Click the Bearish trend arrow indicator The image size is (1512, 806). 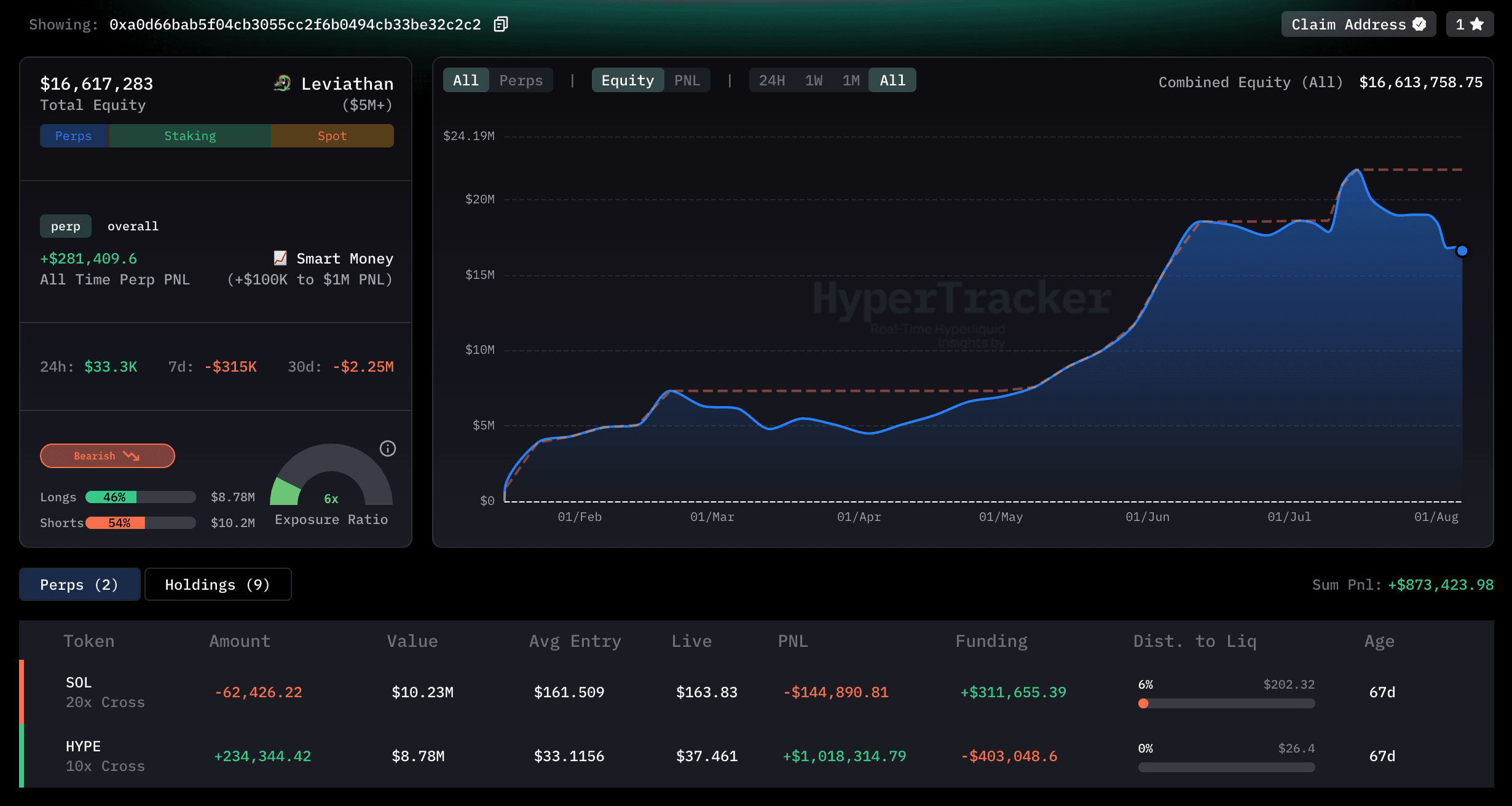(x=131, y=456)
